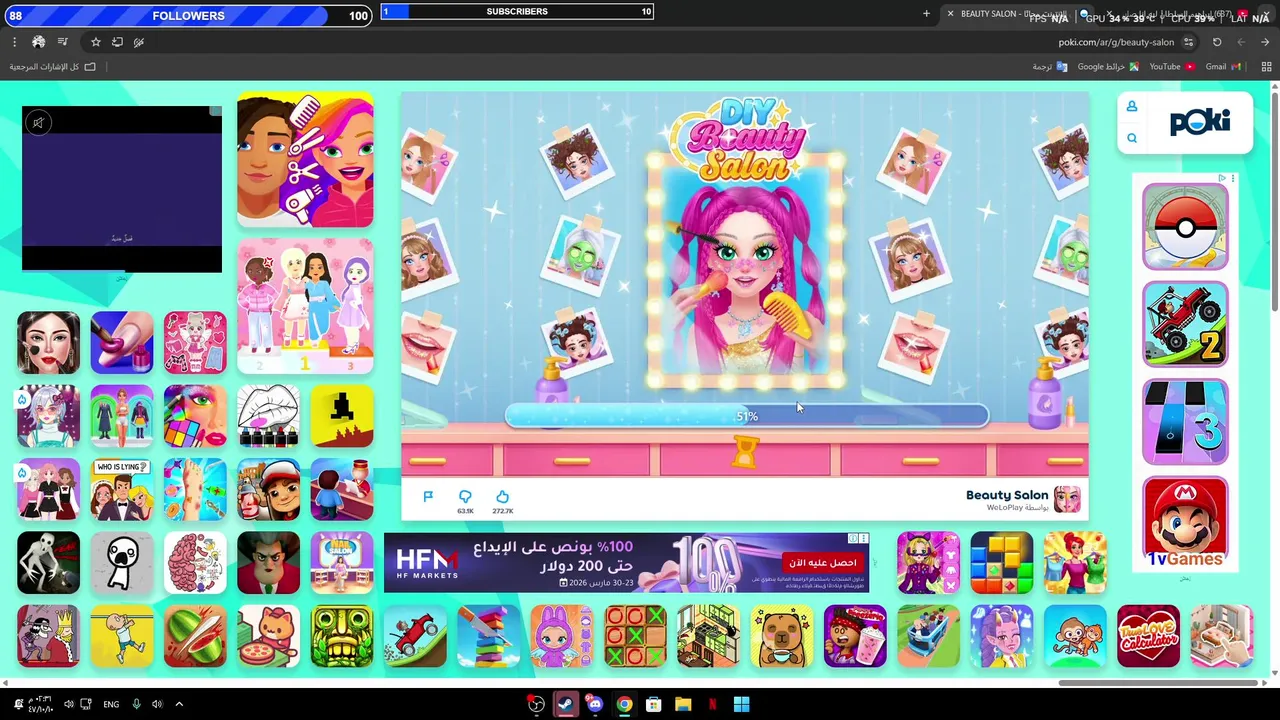Open the piano tiles 3 ad thumbnail
This screenshot has width=1280, height=720.
[x=1185, y=422]
